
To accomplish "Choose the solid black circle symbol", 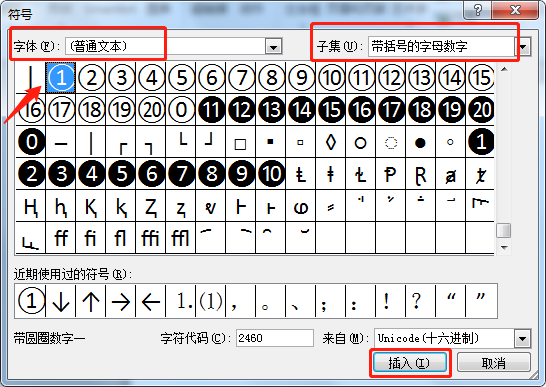I will [420, 142].
